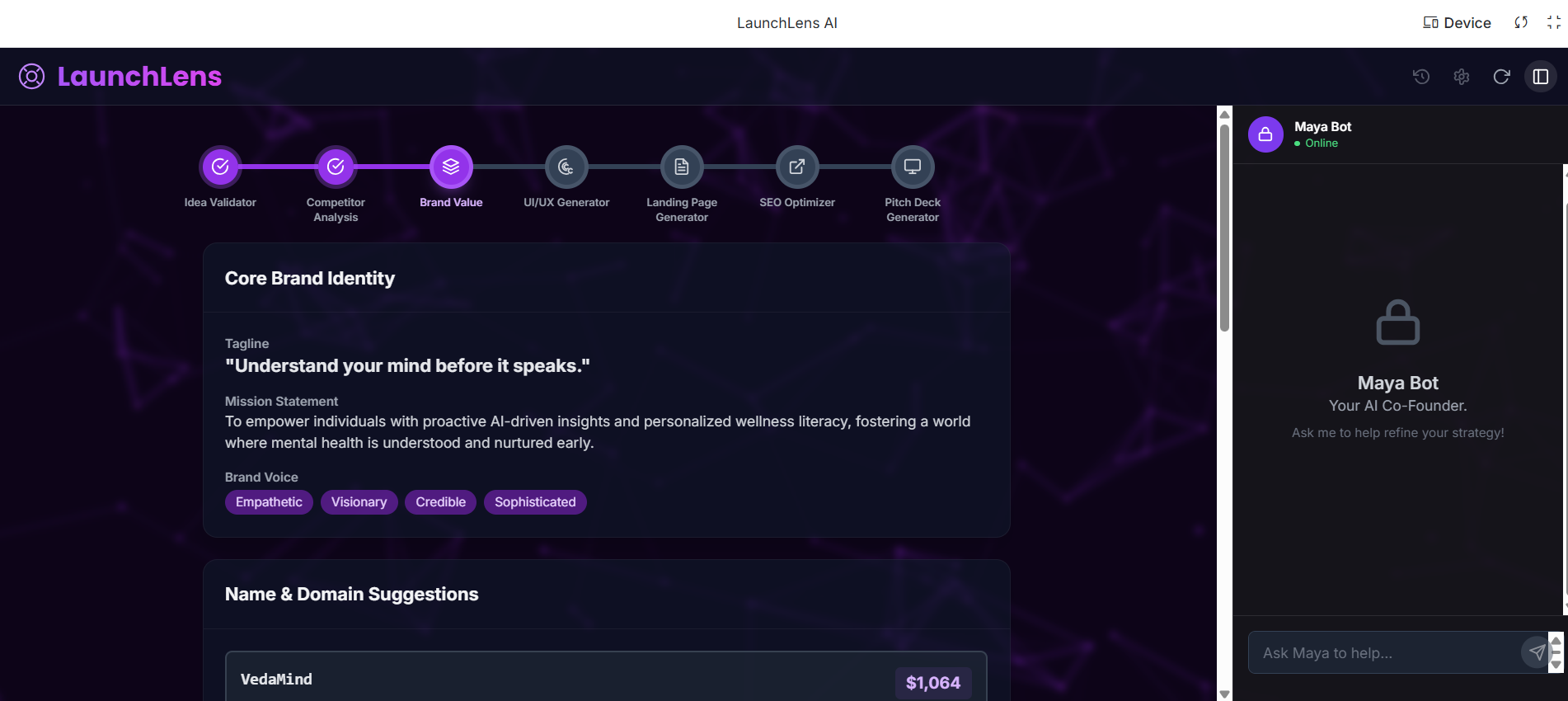Screen dimensions: 1568x701
Task: Click the large lock icon in chat panel
Action: pyautogui.click(x=1398, y=322)
